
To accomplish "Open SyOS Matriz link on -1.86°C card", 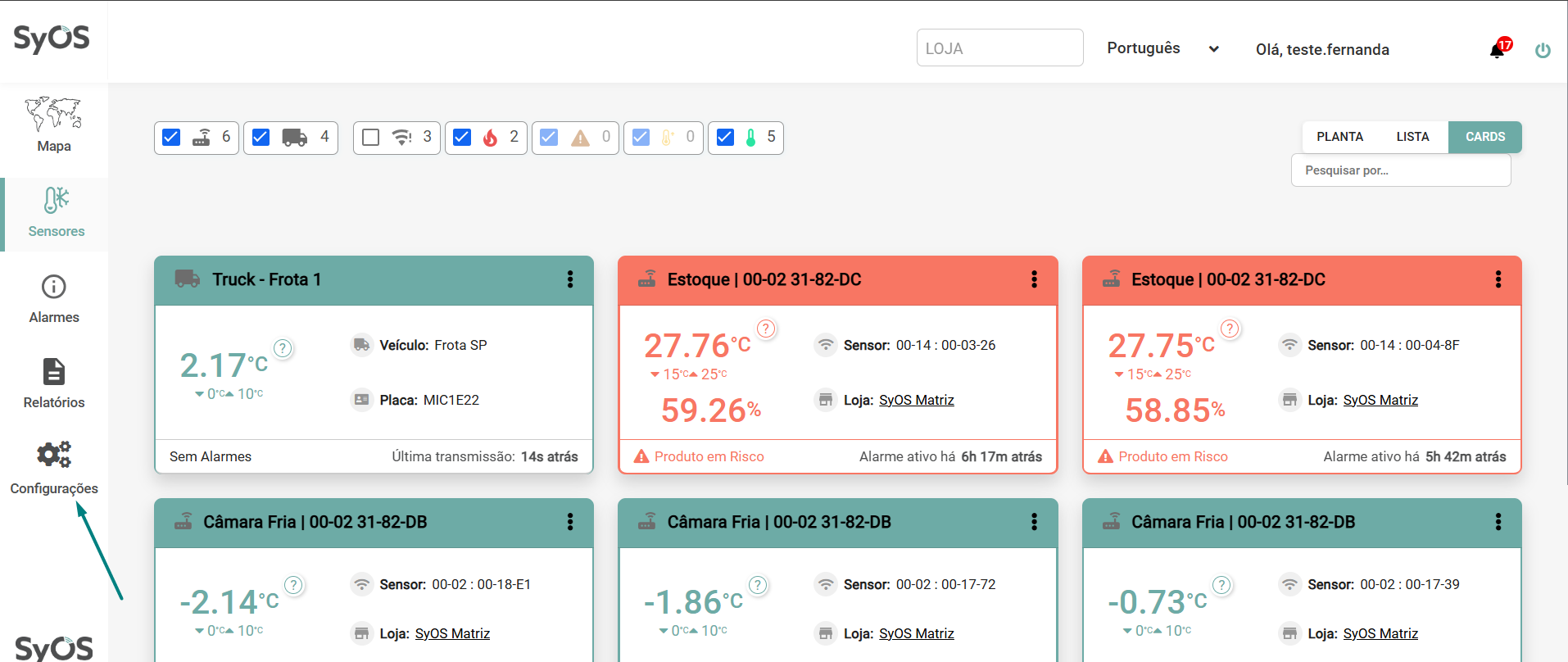I will coord(917,633).
